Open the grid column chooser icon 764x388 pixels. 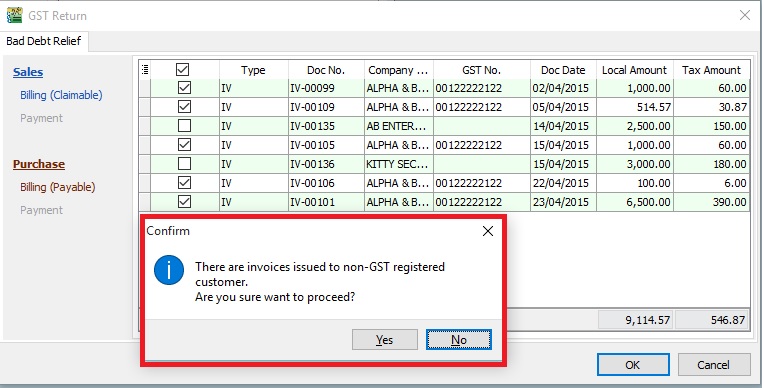[145, 70]
